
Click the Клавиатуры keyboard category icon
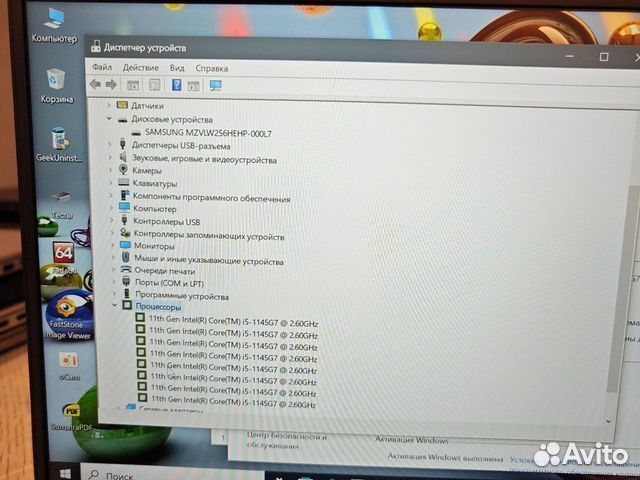tap(124, 182)
